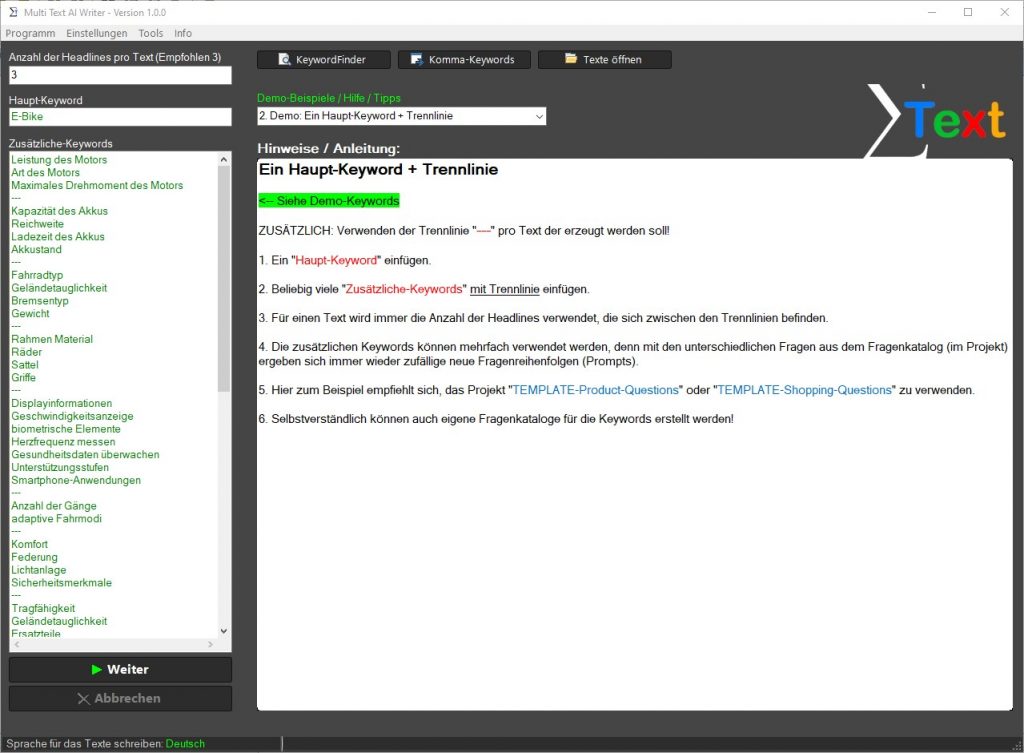This screenshot has height=753, width=1024.
Task: Click the Komma-Keywords button icon
Action: pyautogui.click(x=417, y=60)
